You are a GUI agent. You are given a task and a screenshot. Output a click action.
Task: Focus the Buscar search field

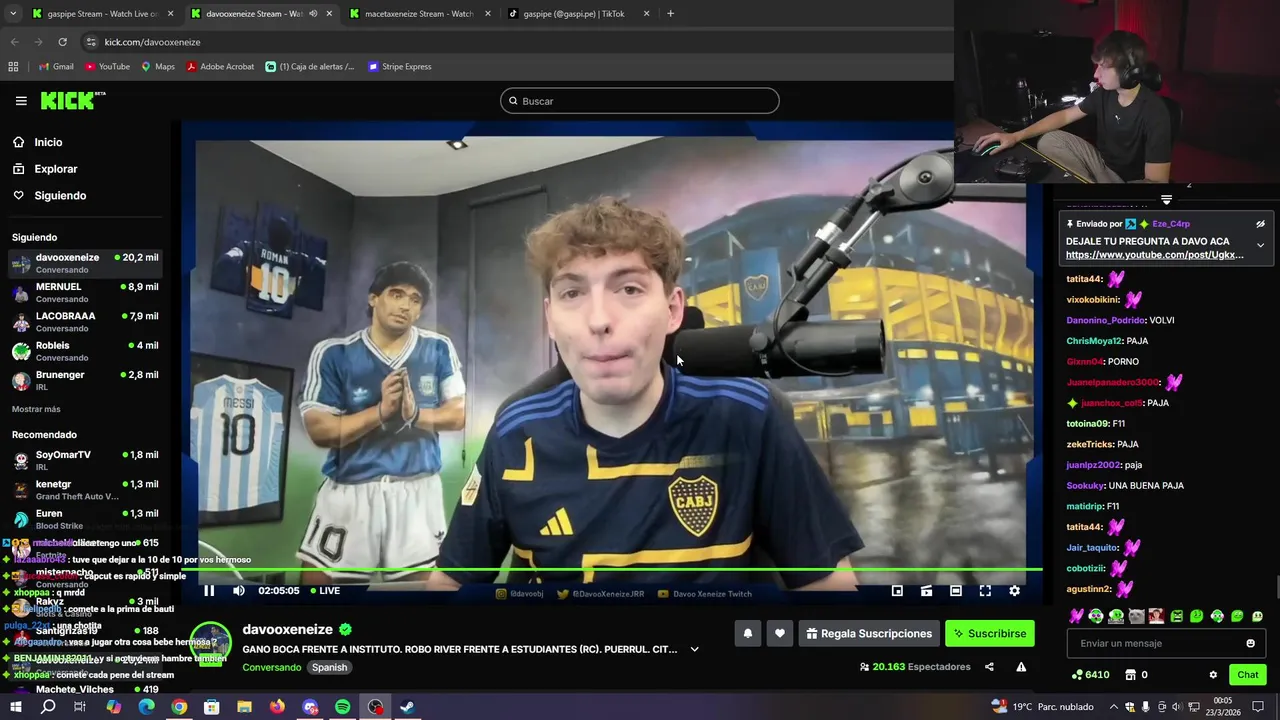point(640,101)
